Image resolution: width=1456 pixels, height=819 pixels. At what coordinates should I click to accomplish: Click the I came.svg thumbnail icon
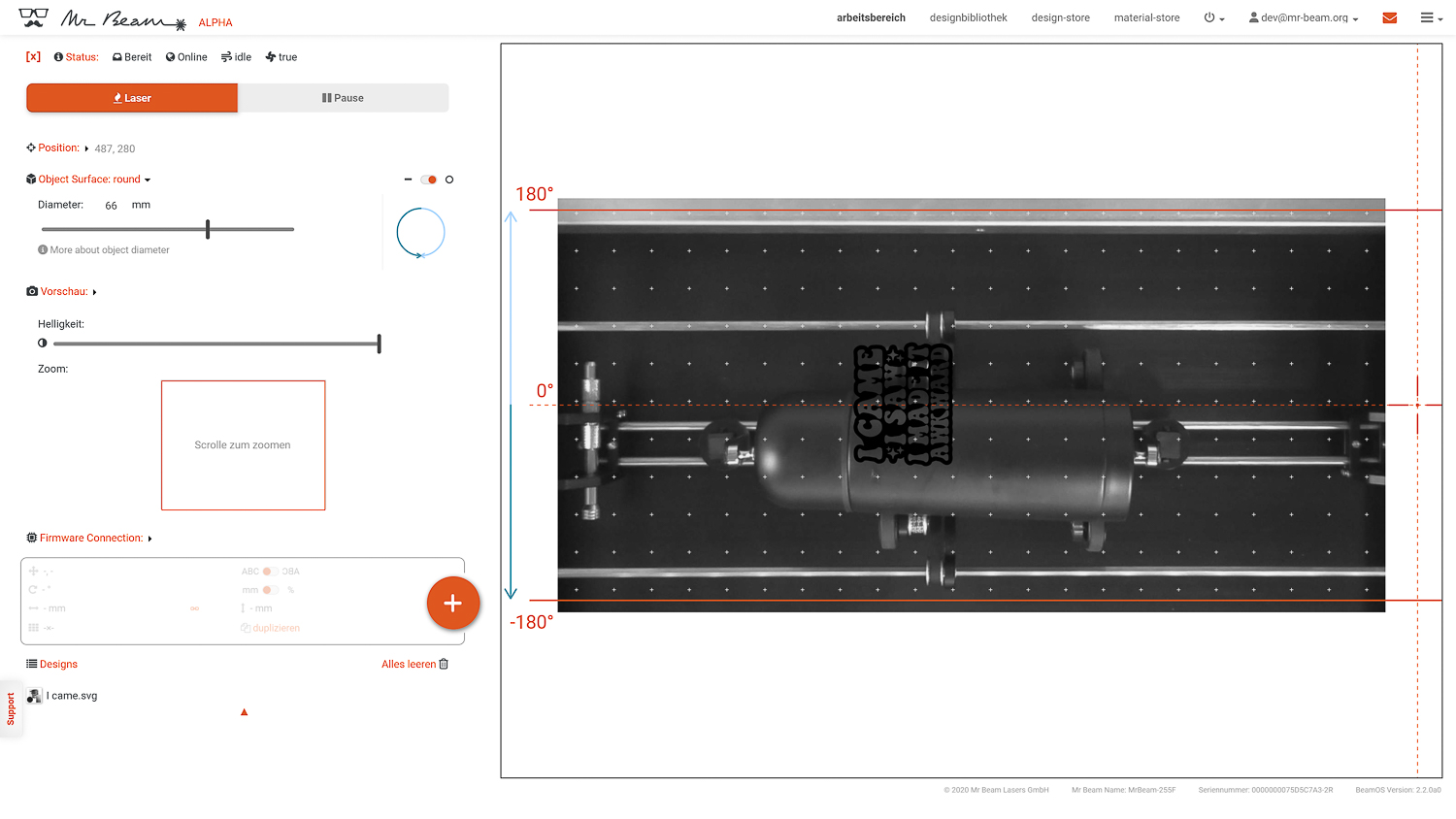(x=34, y=696)
